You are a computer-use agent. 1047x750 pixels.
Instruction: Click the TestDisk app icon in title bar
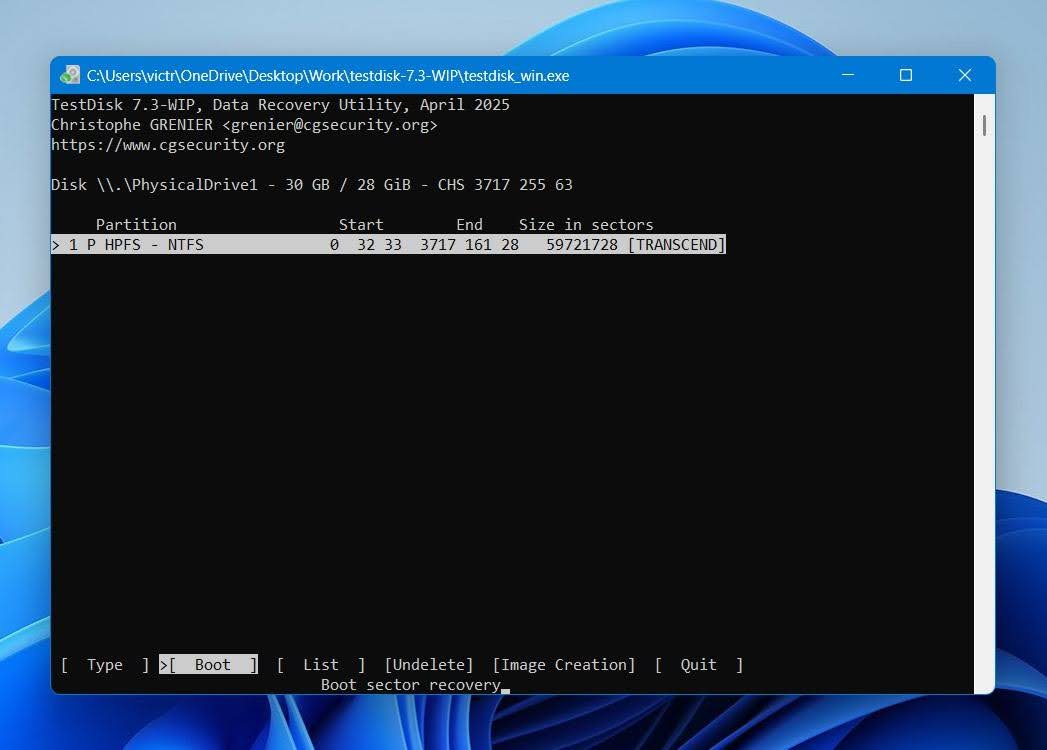click(69, 75)
